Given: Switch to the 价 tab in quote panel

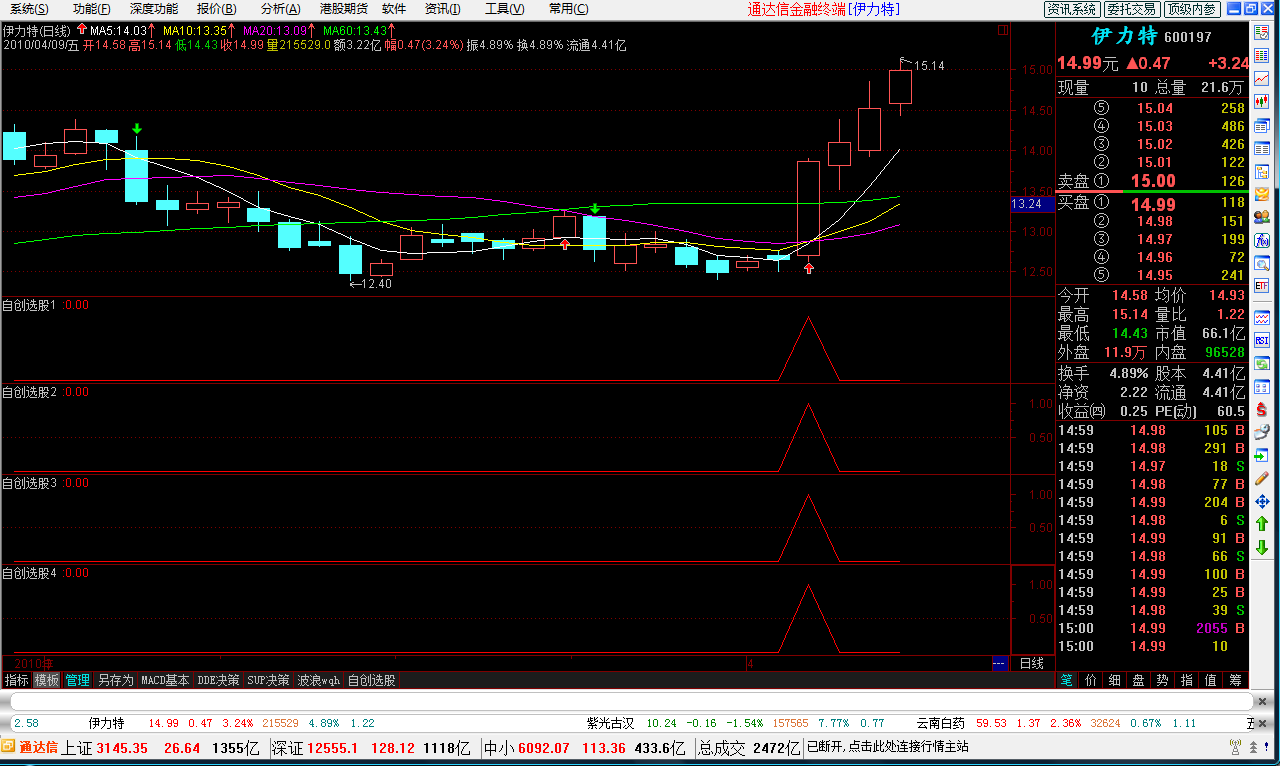Looking at the screenshot, I should click(1091, 680).
